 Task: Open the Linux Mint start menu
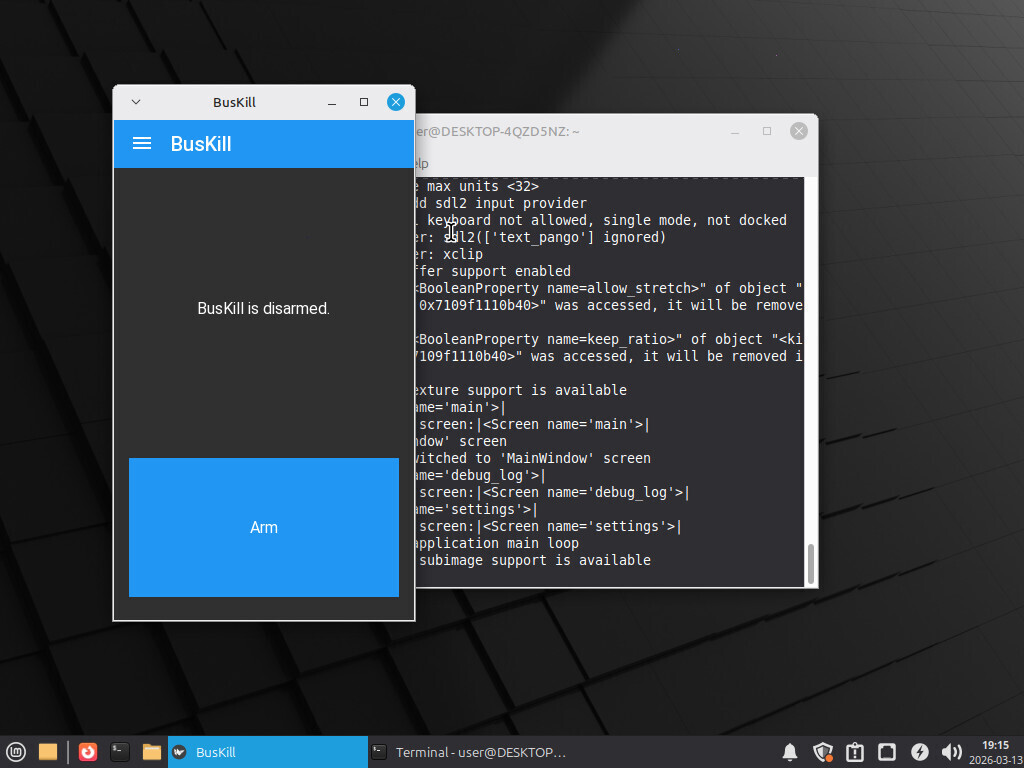pyautogui.click(x=16, y=752)
